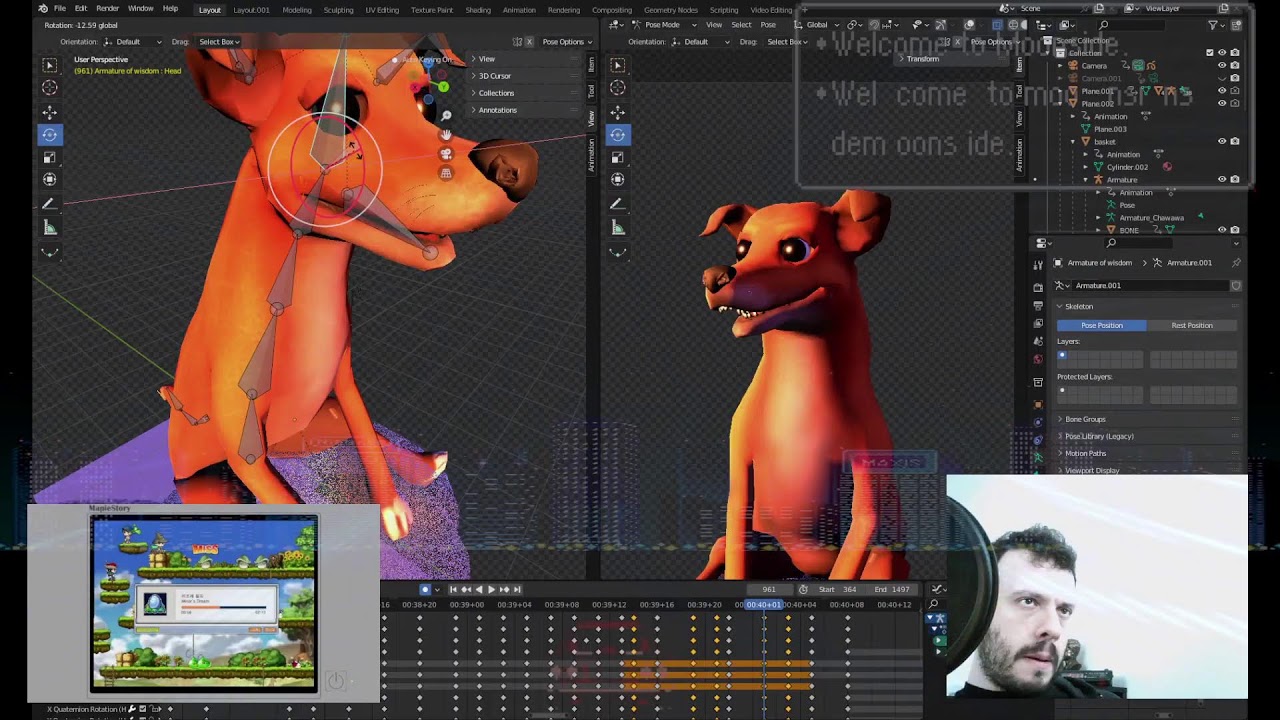Click the zoom magnifier in left viewport
This screenshot has width=1280, height=720.
pos(446,115)
